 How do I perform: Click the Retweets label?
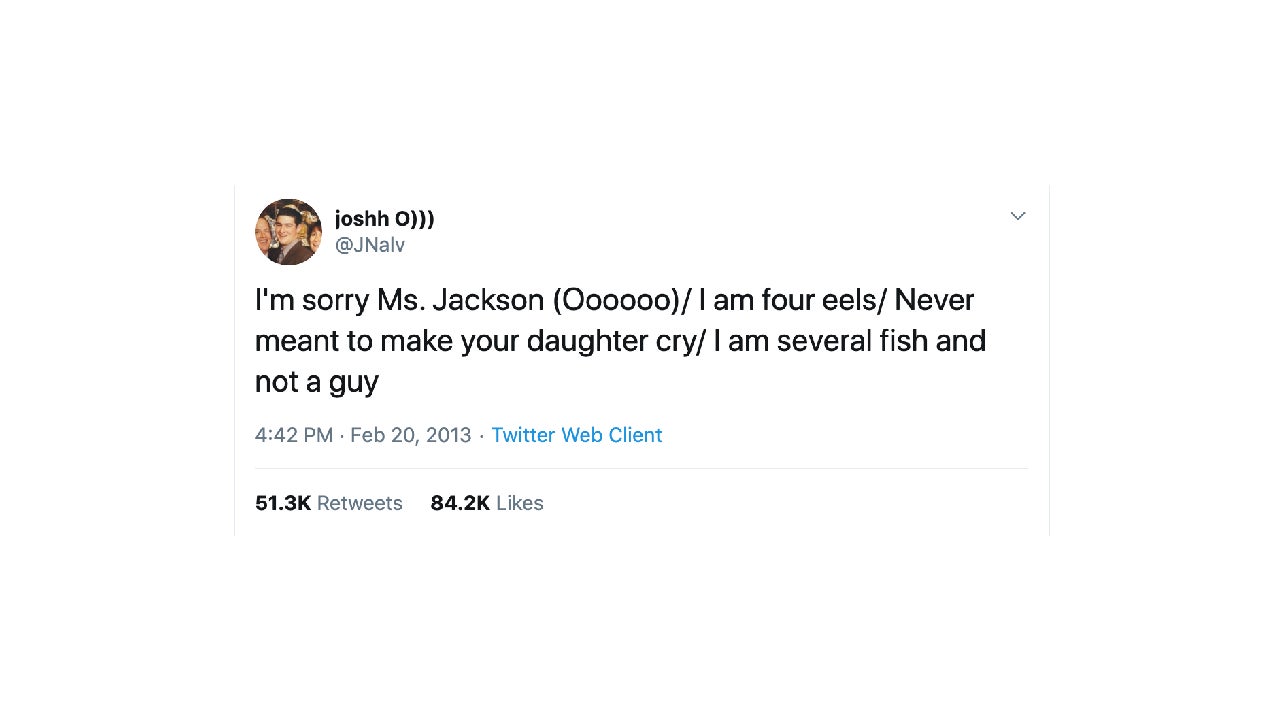pos(360,503)
